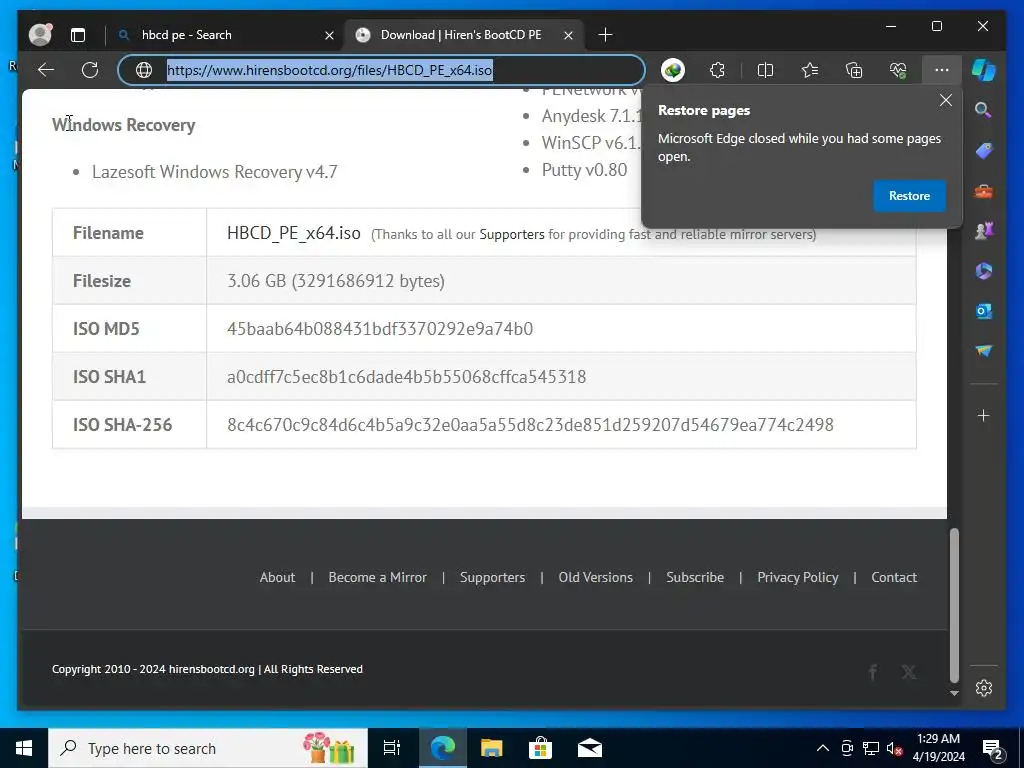1024x768 pixels.
Task: Switch to the 'hbcd pe - Search' tab
Action: tap(186, 35)
